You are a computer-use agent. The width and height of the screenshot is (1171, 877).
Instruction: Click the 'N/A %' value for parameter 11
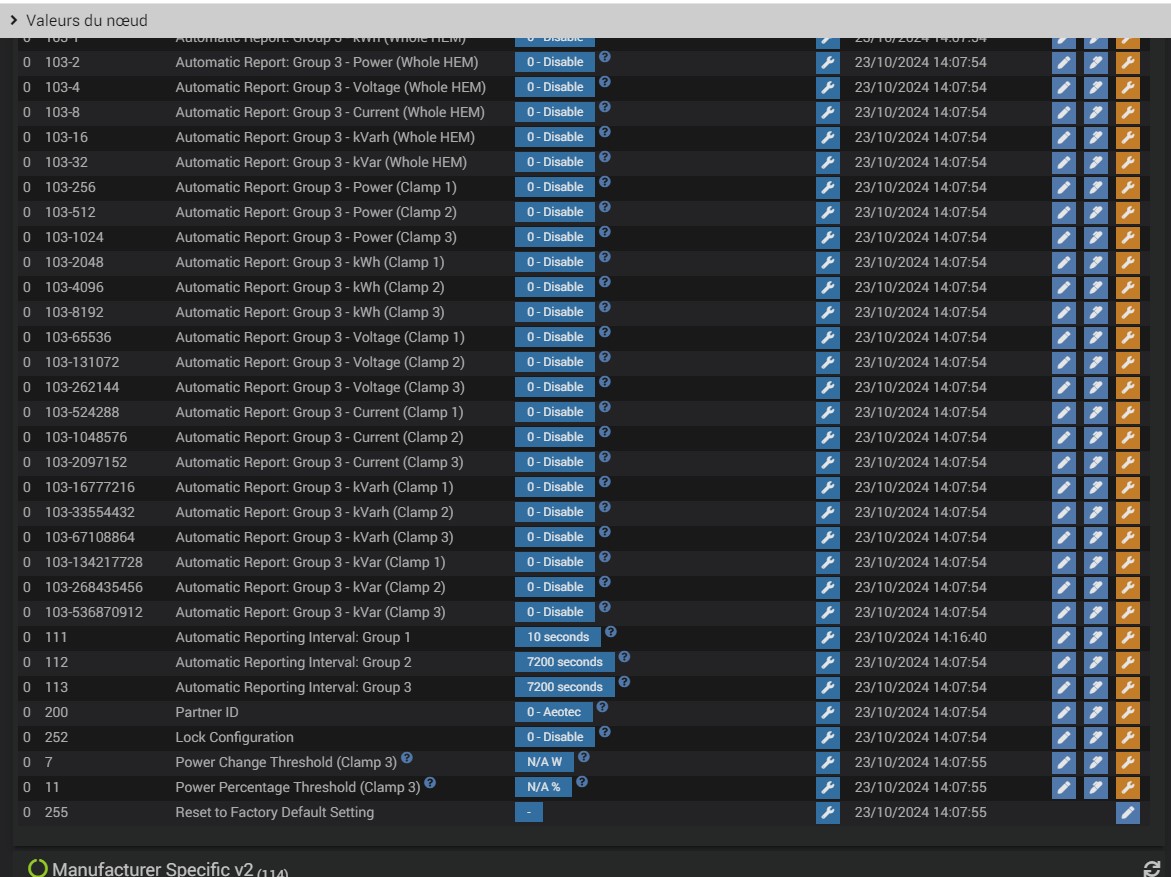pos(543,787)
